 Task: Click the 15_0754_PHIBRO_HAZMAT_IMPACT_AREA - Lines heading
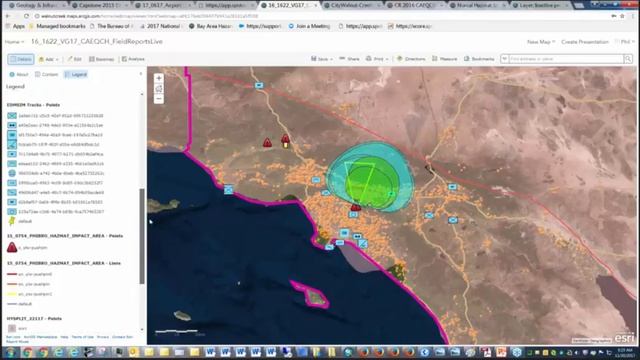tap(64, 263)
